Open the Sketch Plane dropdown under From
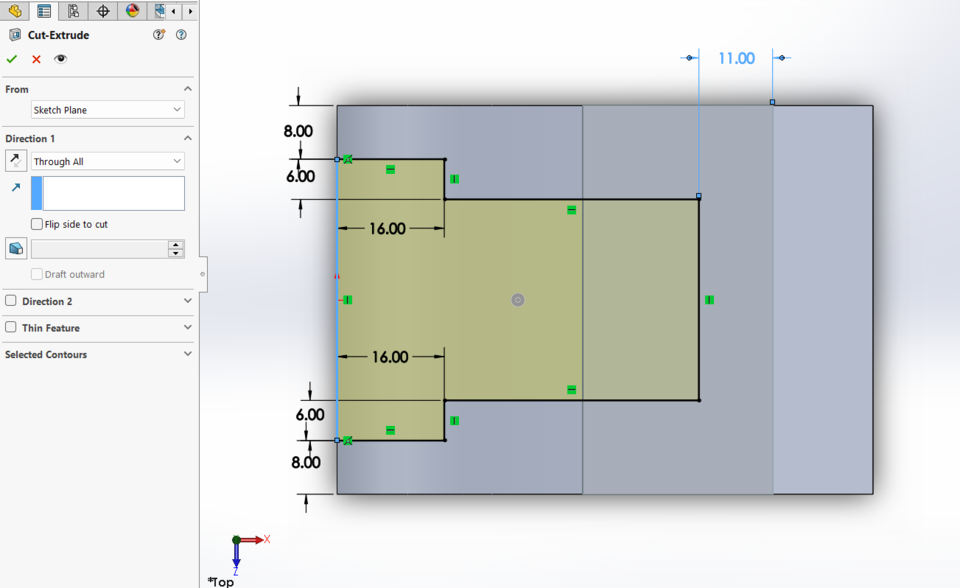 click(x=176, y=109)
